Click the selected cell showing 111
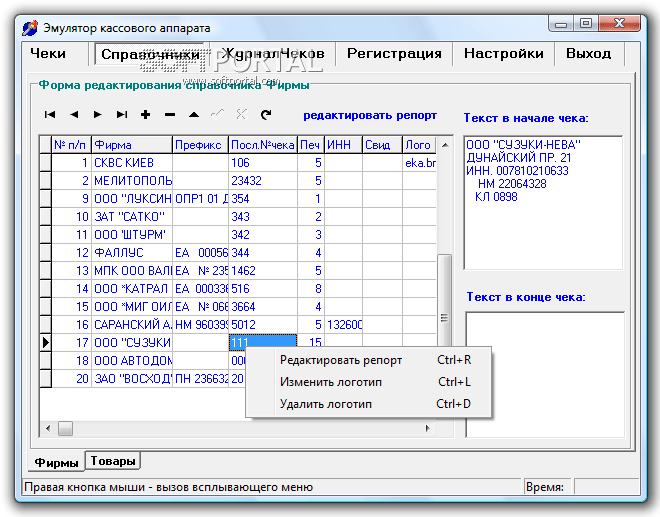The image size is (660, 517). (x=263, y=342)
